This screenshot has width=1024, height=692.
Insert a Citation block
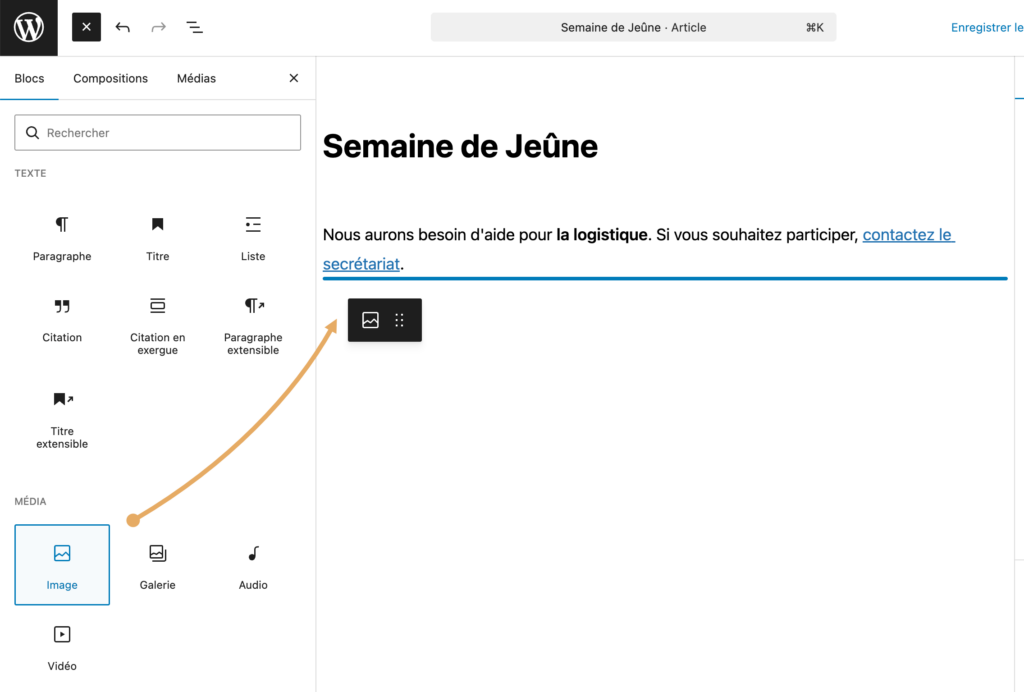point(62,320)
